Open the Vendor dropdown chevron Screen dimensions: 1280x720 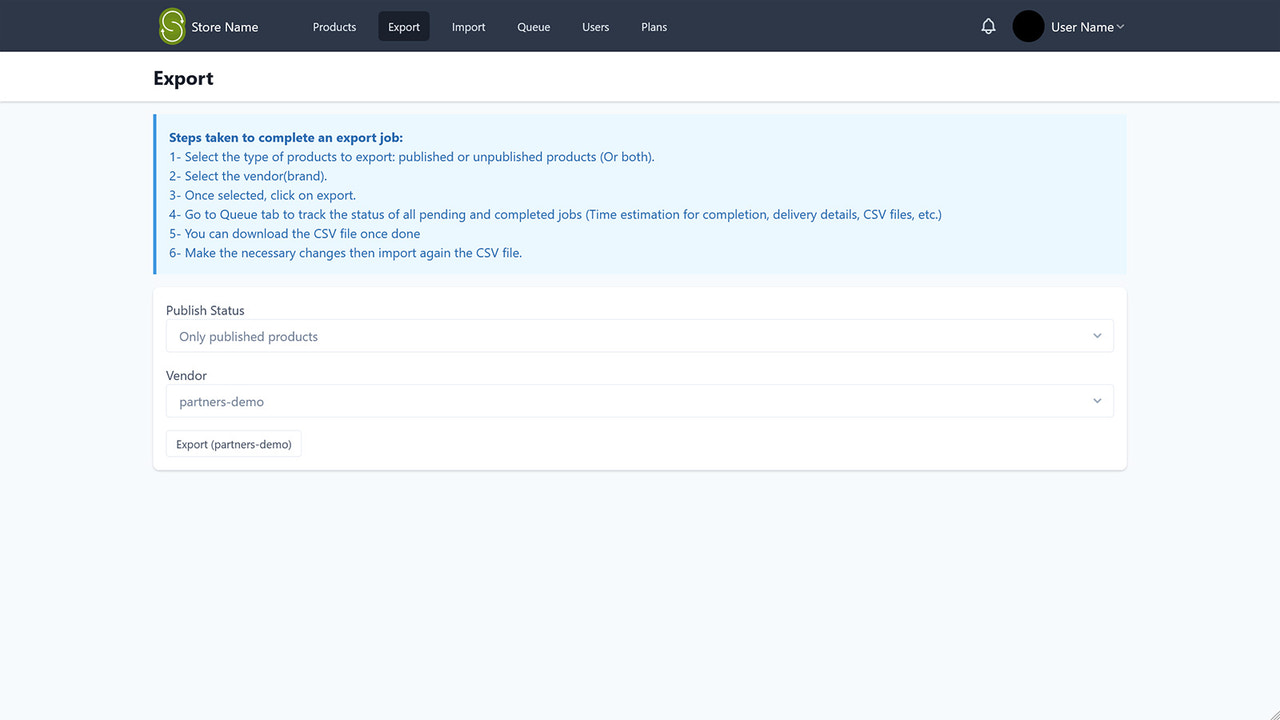[1097, 400]
